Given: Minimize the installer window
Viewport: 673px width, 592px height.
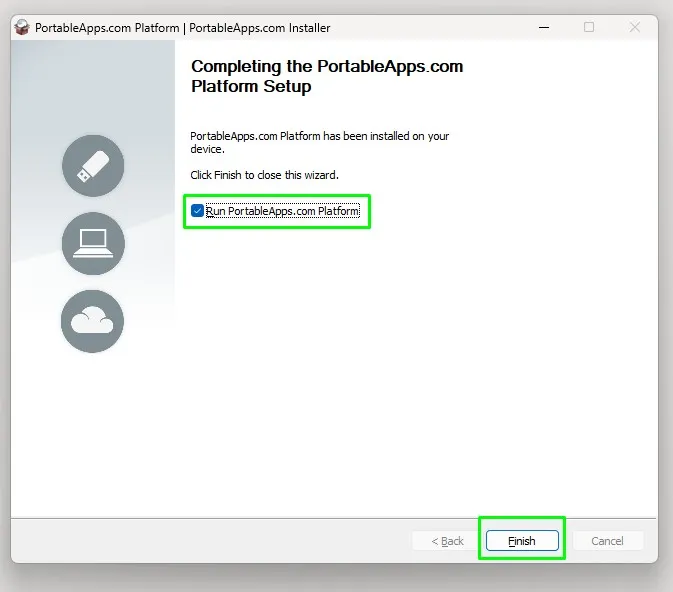Looking at the screenshot, I should point(544,27).
